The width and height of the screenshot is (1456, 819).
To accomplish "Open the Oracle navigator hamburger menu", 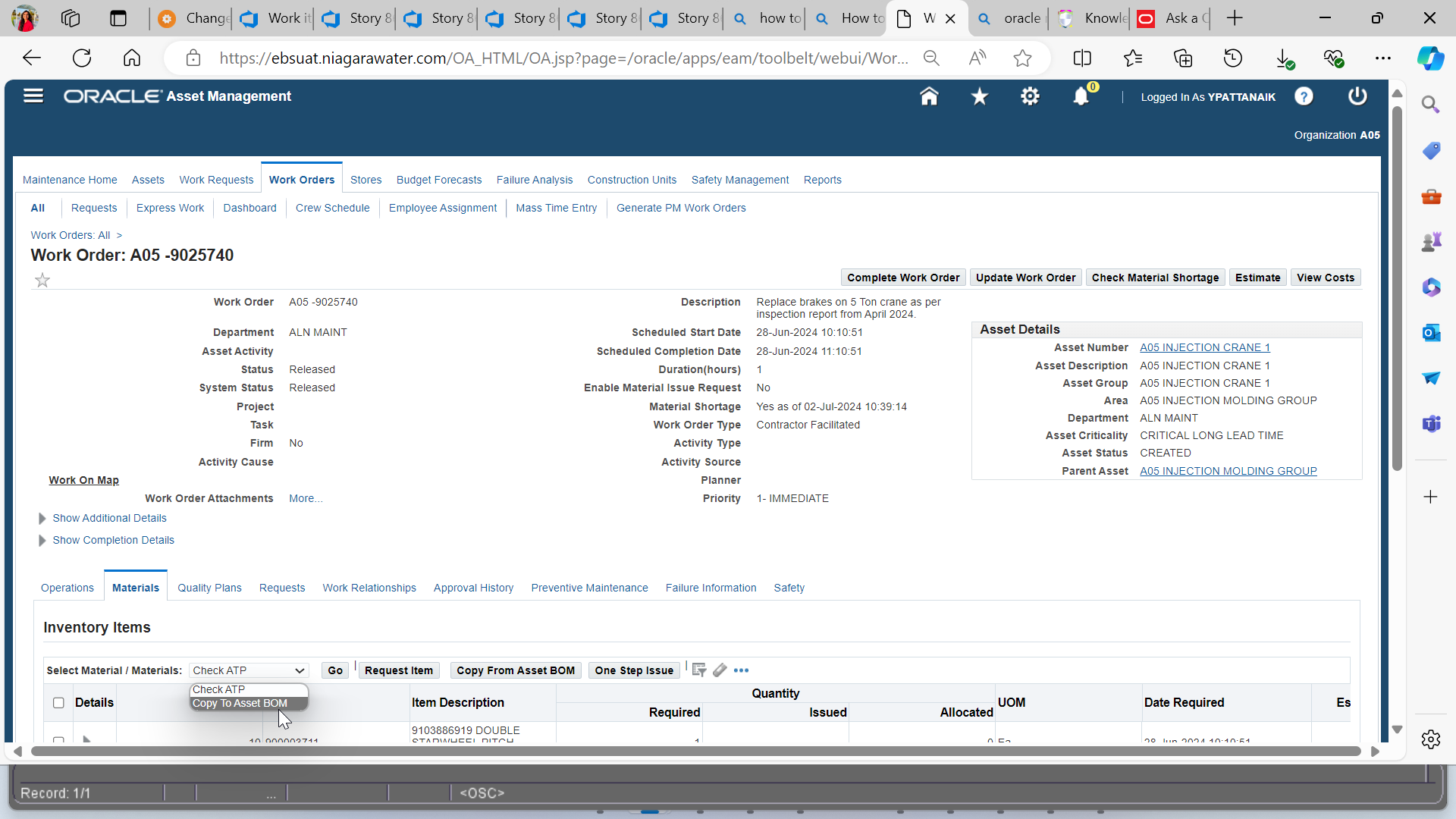I will coord(33,96).
